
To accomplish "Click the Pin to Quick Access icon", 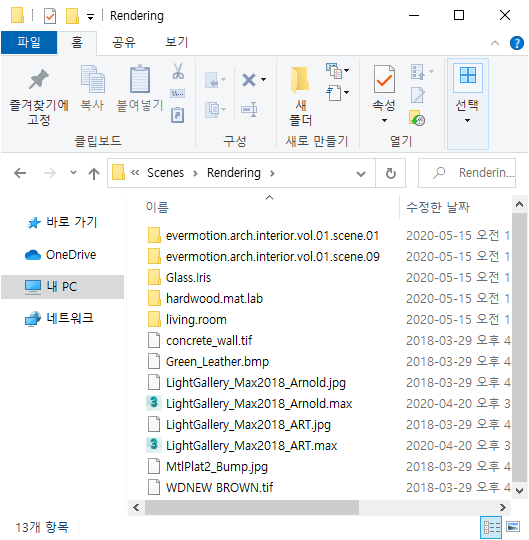I will [x=39, y=79].
